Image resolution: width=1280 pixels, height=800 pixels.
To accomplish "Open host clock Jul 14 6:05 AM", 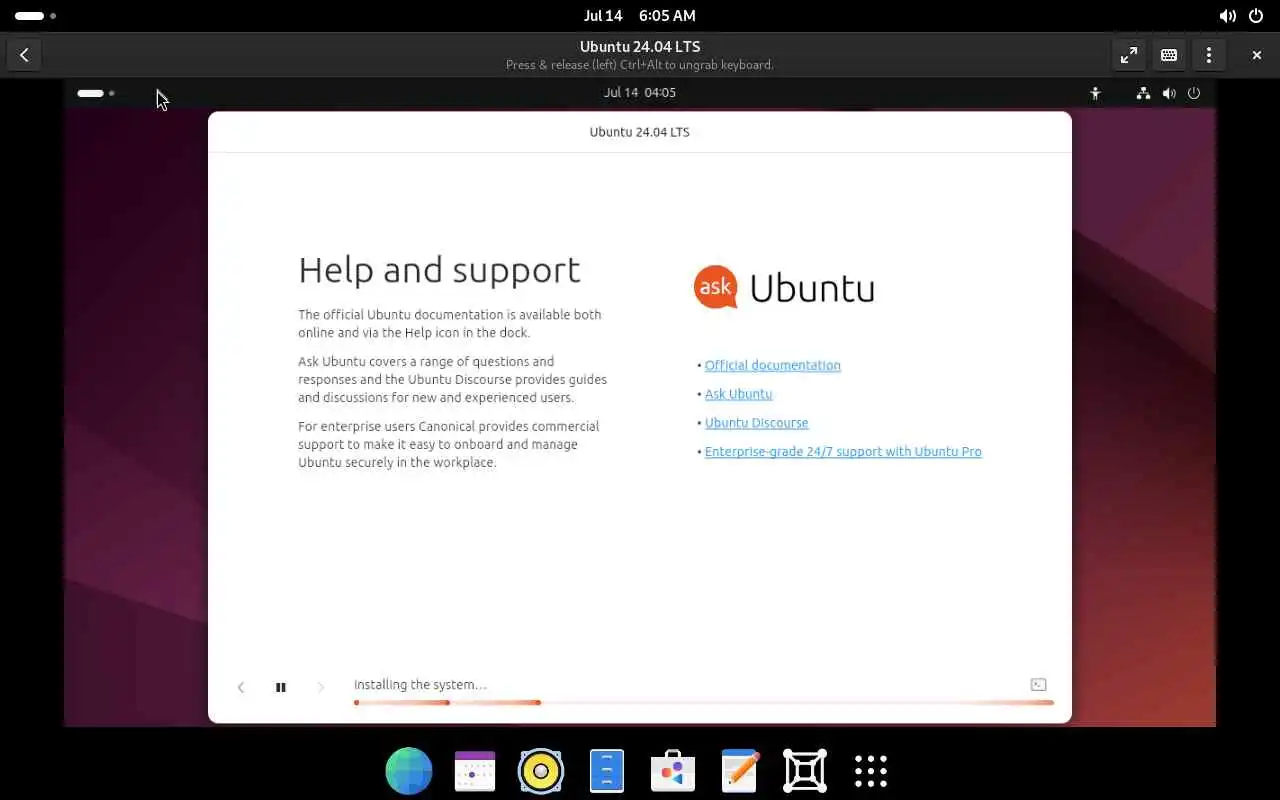I will click(640, 16).
